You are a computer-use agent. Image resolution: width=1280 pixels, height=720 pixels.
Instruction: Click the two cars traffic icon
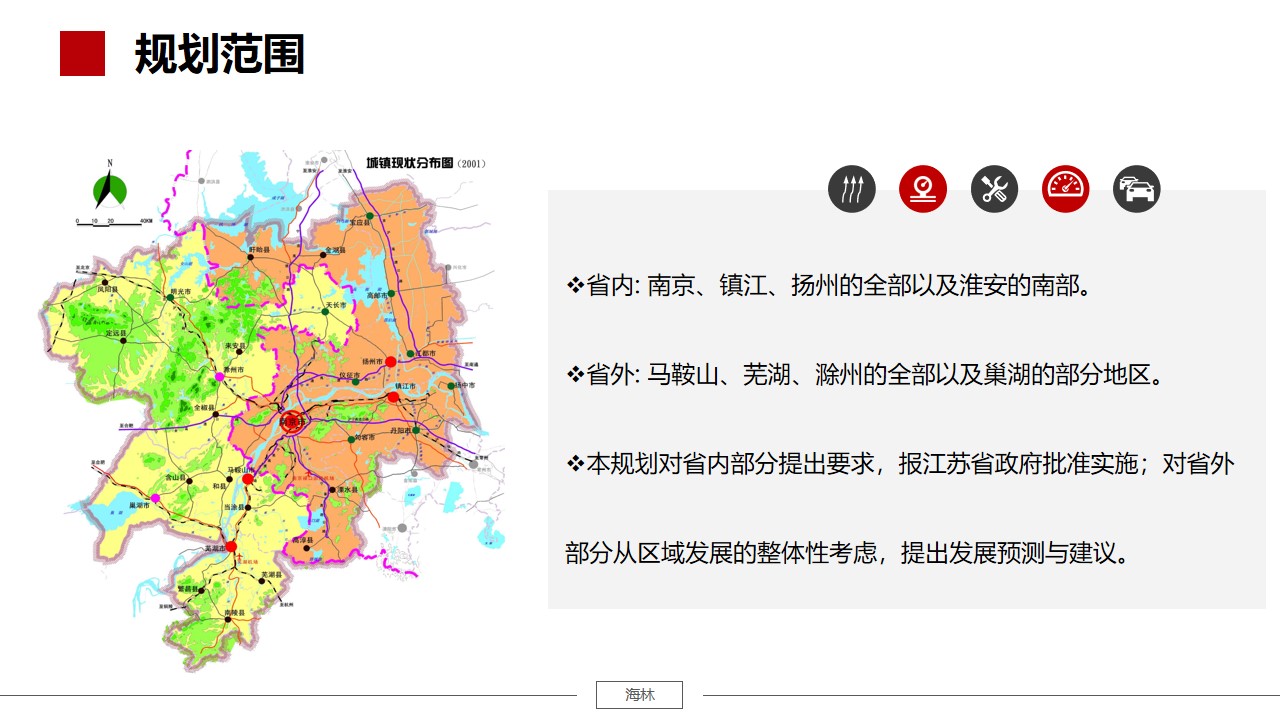coord(1136,189)
